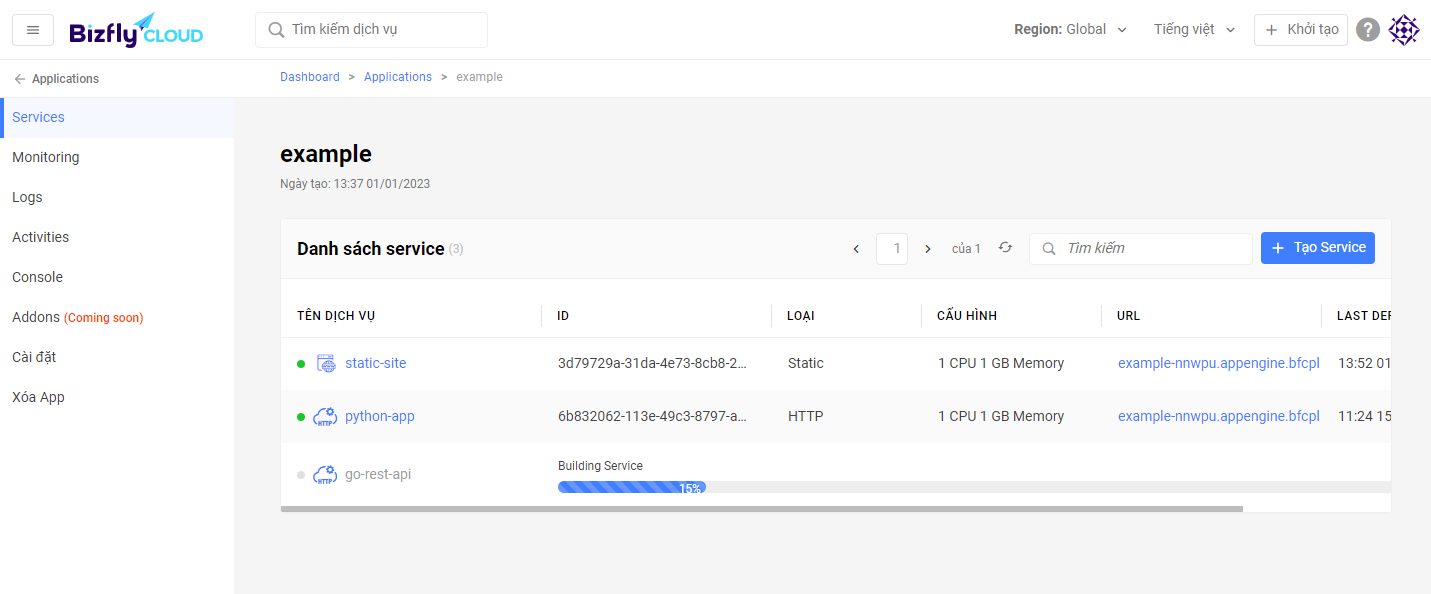
Task: Click the refresh service list icon
Action: tap(1005, 248)
